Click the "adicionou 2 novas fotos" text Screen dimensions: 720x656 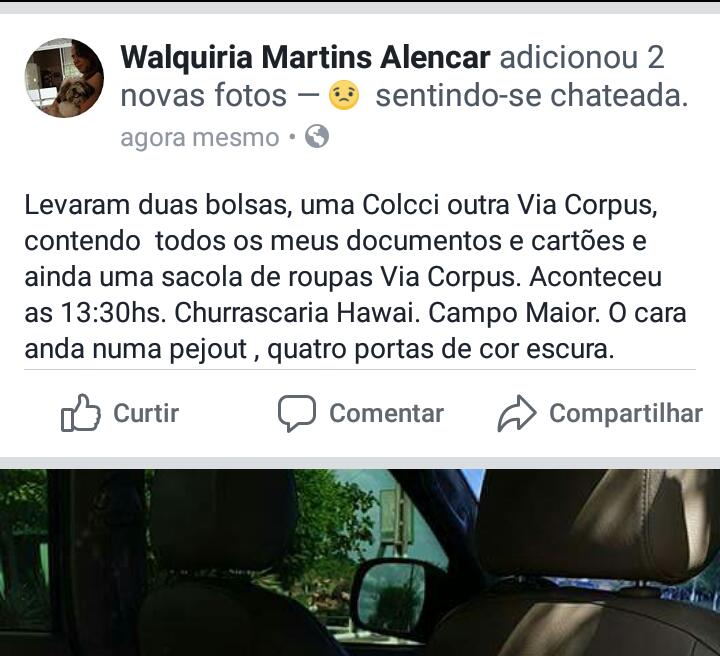pyautogui.click(x=393, y=77)
